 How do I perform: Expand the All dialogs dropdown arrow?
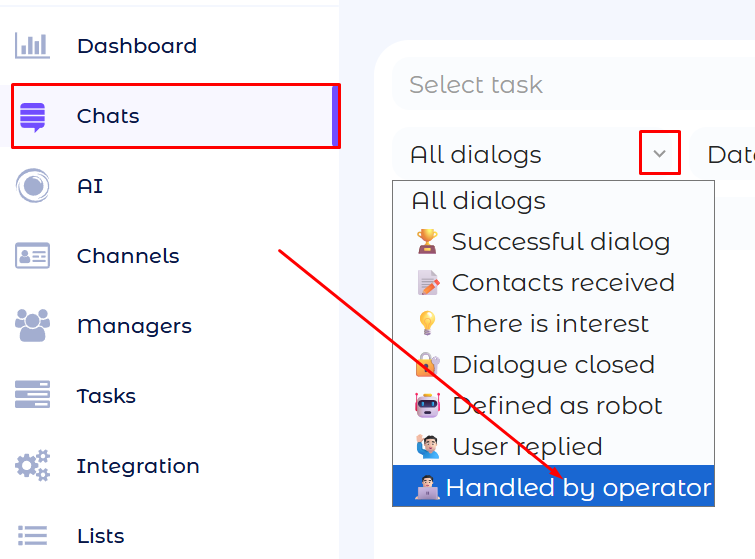(660, 154)
